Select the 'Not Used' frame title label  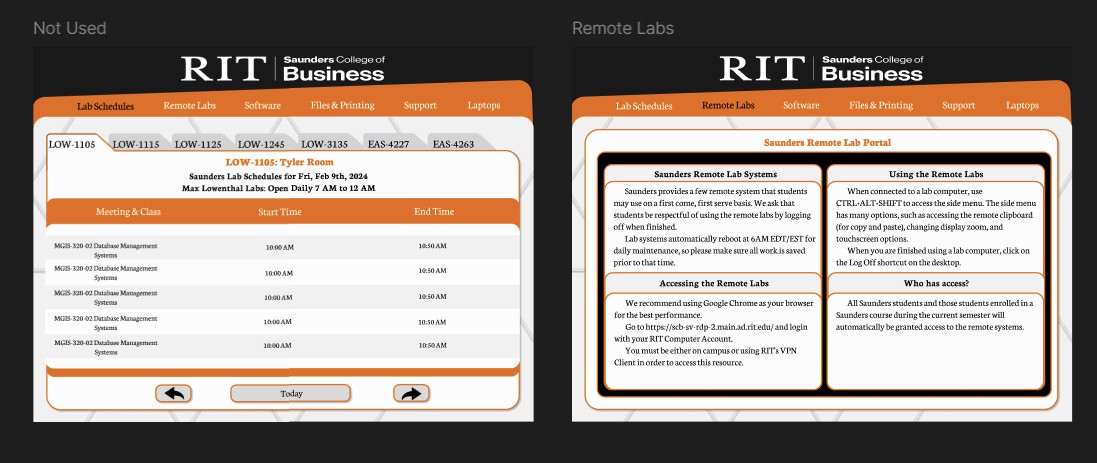click(70, 28)
